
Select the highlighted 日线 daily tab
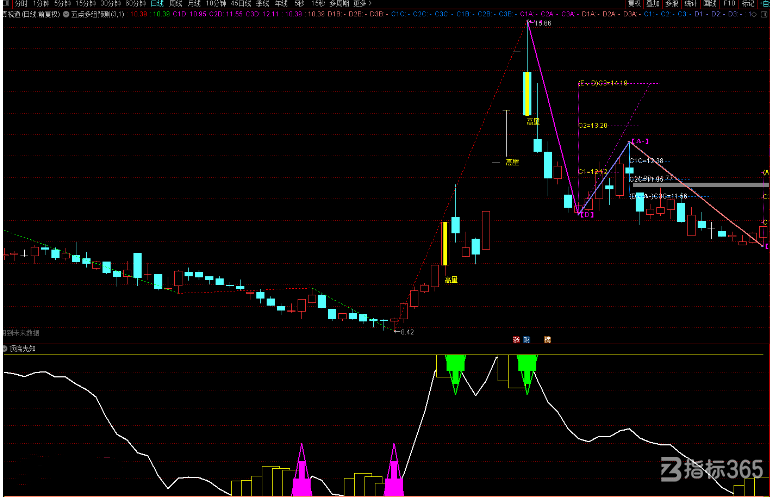coord(157,3)
